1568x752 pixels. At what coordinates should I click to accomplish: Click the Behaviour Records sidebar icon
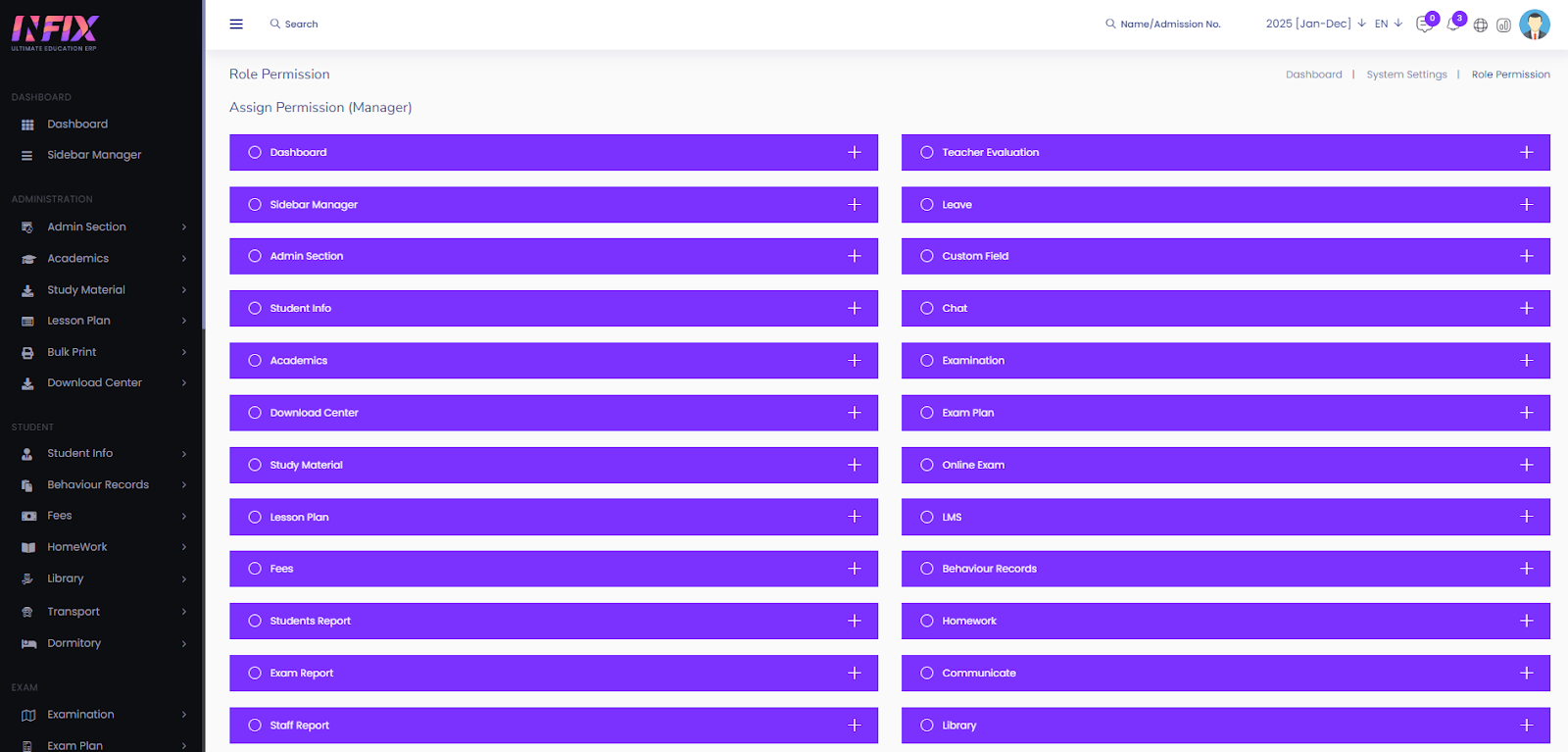pyautogui.click(x=27, y=485)
